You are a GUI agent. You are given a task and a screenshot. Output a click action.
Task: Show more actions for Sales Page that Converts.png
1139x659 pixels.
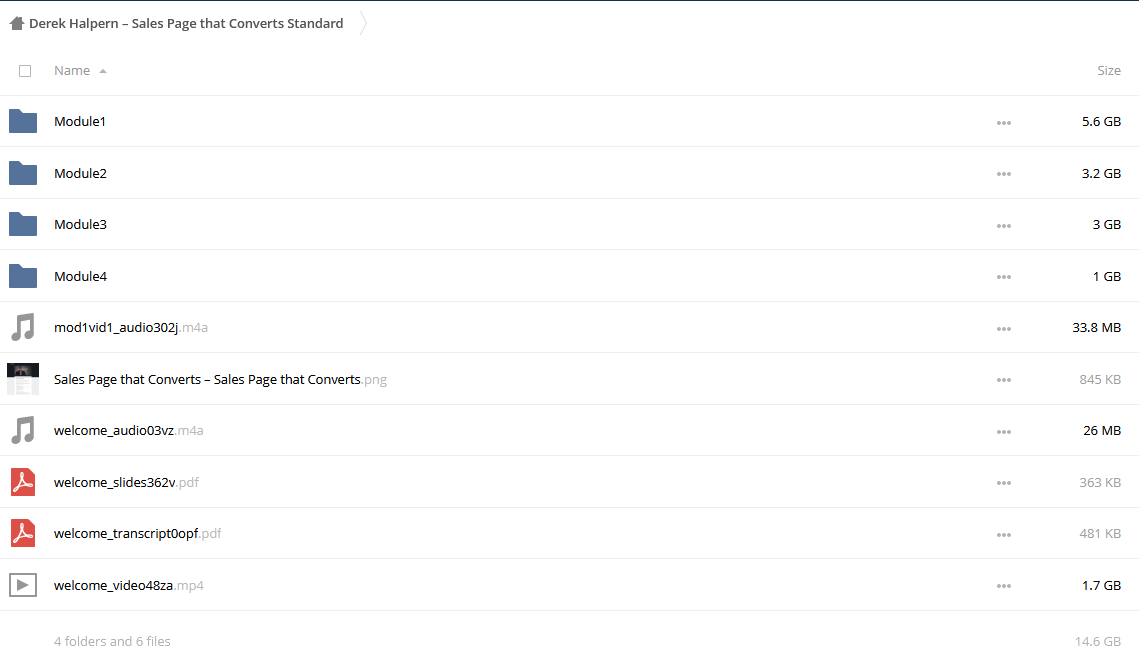click(1004, 381)
